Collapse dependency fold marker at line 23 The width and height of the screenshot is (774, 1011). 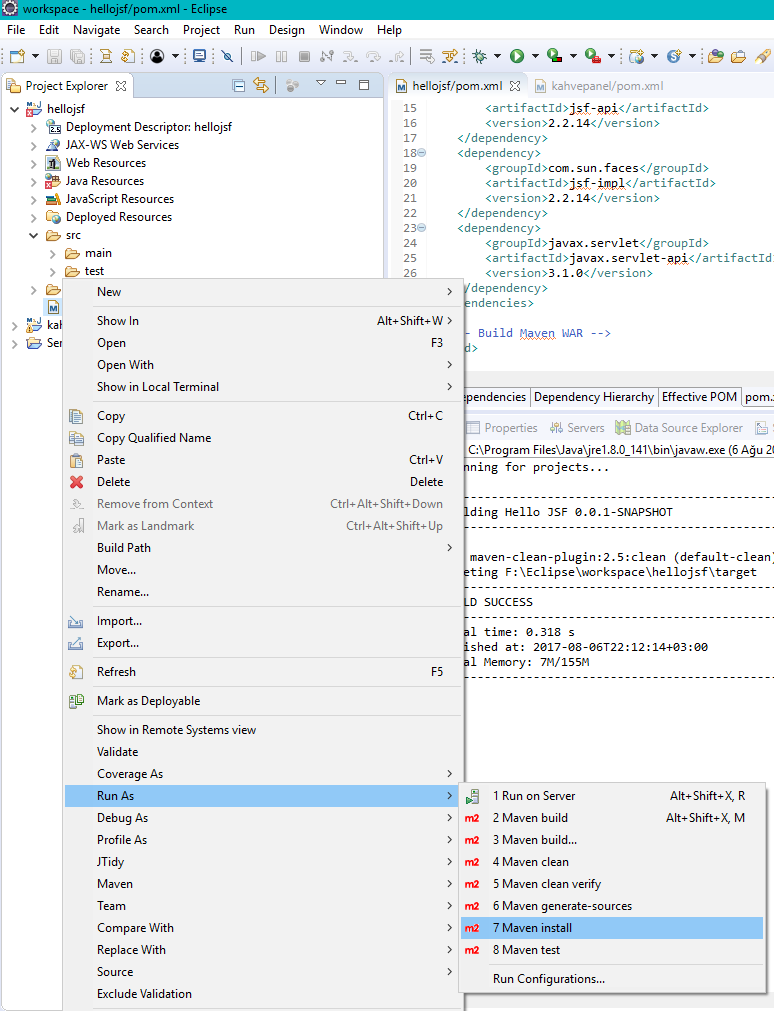422,228
